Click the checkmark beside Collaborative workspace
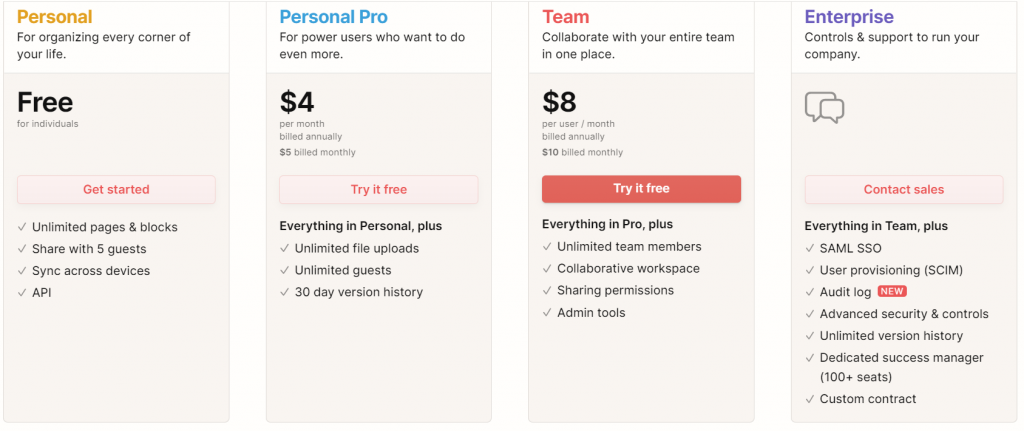This screenshot has width=1024, height=431. pyautogui.click(x=547, y=269)
